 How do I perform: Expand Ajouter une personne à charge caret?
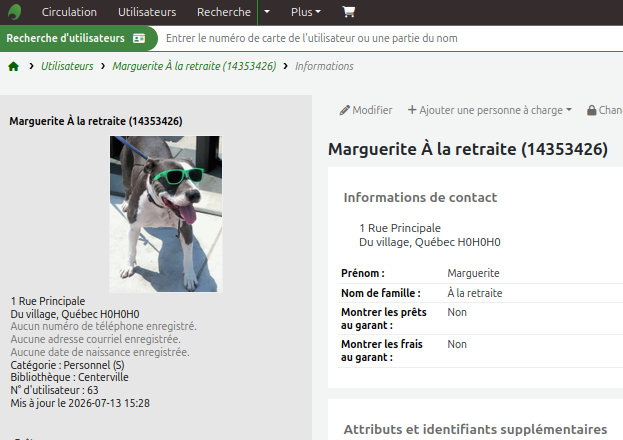click(x=569, y=110)
